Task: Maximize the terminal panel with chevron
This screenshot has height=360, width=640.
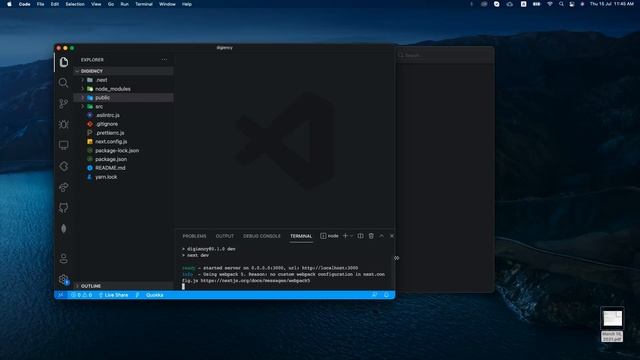Action: click(x=382, y=236)
